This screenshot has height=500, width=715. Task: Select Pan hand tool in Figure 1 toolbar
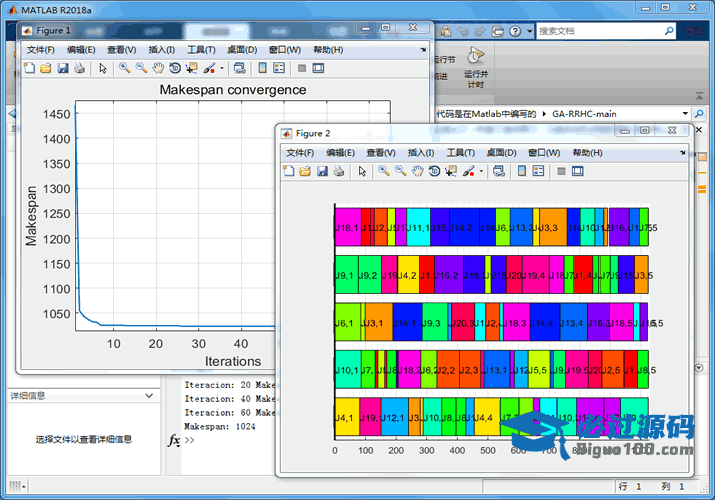tap(158, 68)
